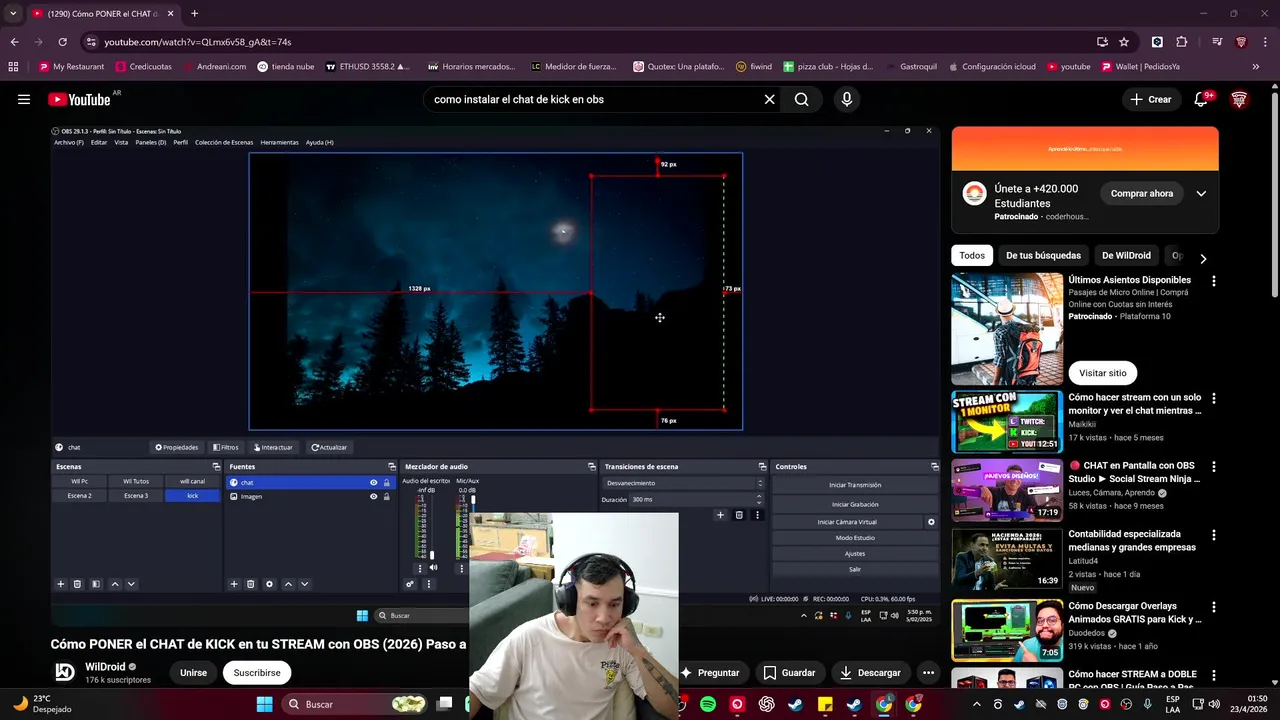Image resolution: width=1280 pixels, height=720 pixels.
Task: Open the My Restaurant bookmark
Action: click(x=71, y=67)
